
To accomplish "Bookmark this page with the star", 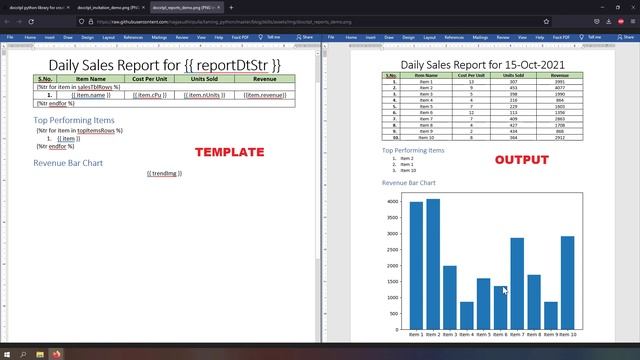I will coord(546,22).
